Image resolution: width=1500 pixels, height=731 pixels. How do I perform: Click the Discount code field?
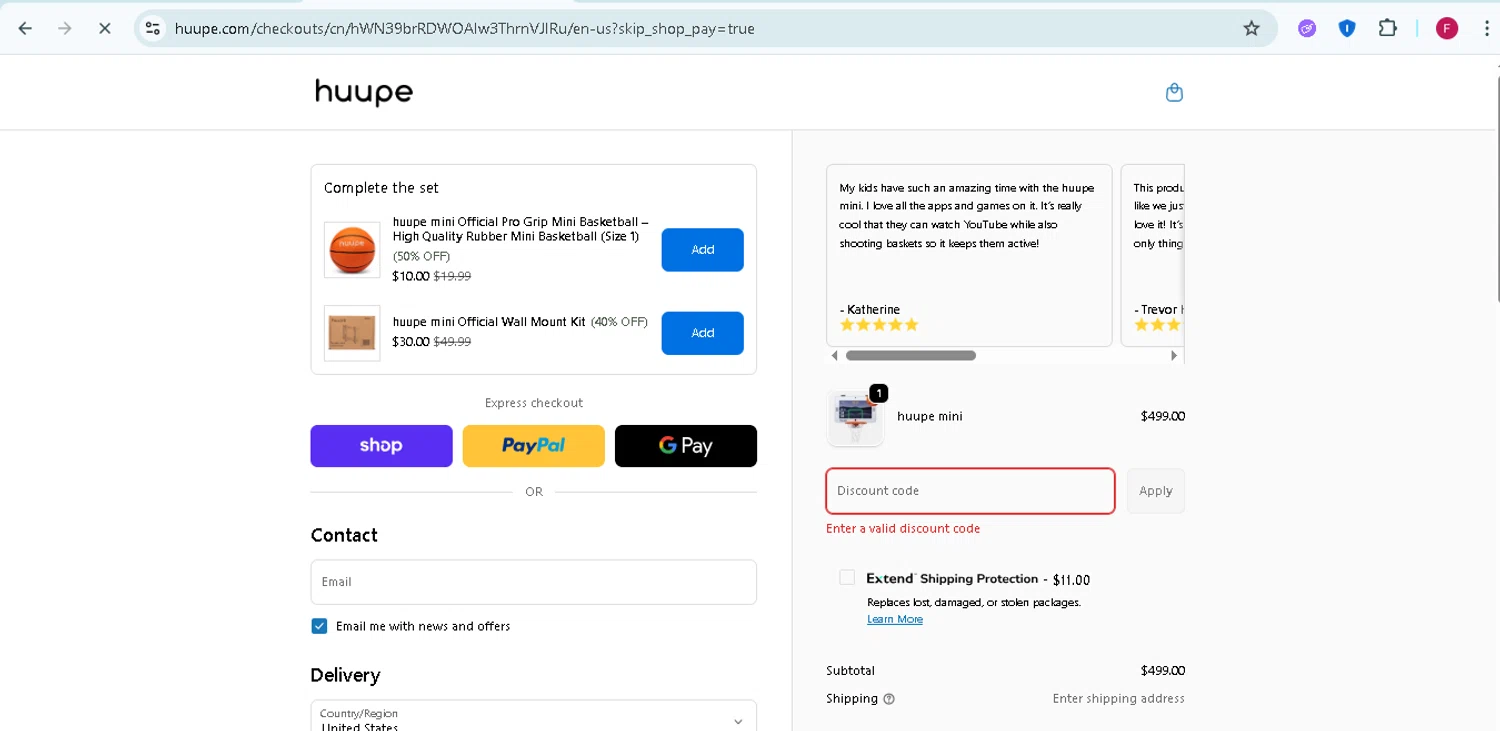click(970, 491)
